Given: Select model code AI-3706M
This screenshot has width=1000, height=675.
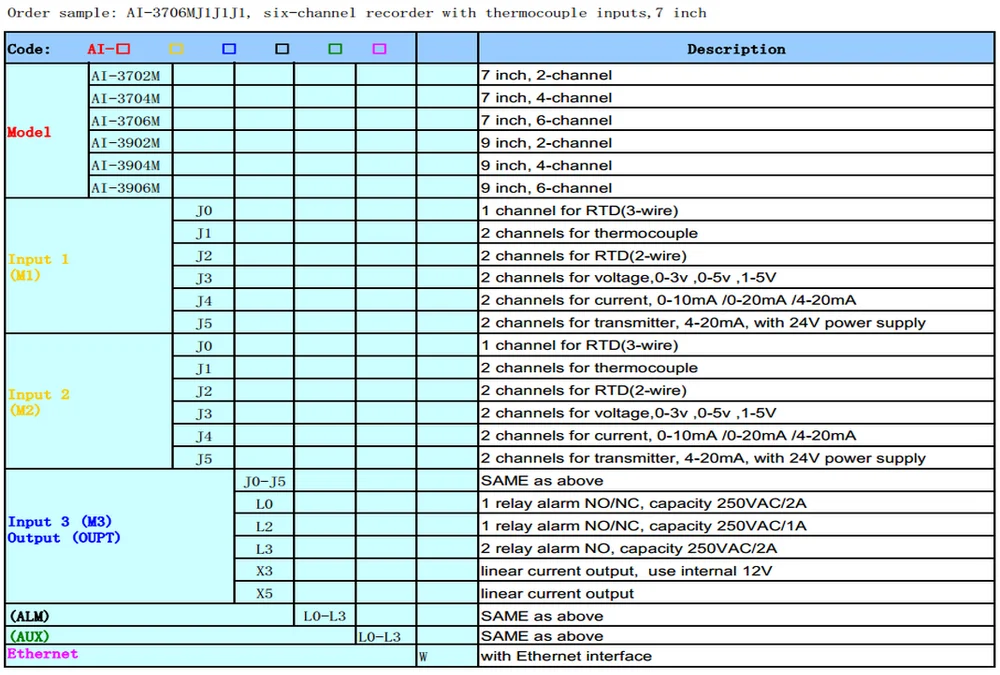Looking at the screenshot, I should [126, 121].
